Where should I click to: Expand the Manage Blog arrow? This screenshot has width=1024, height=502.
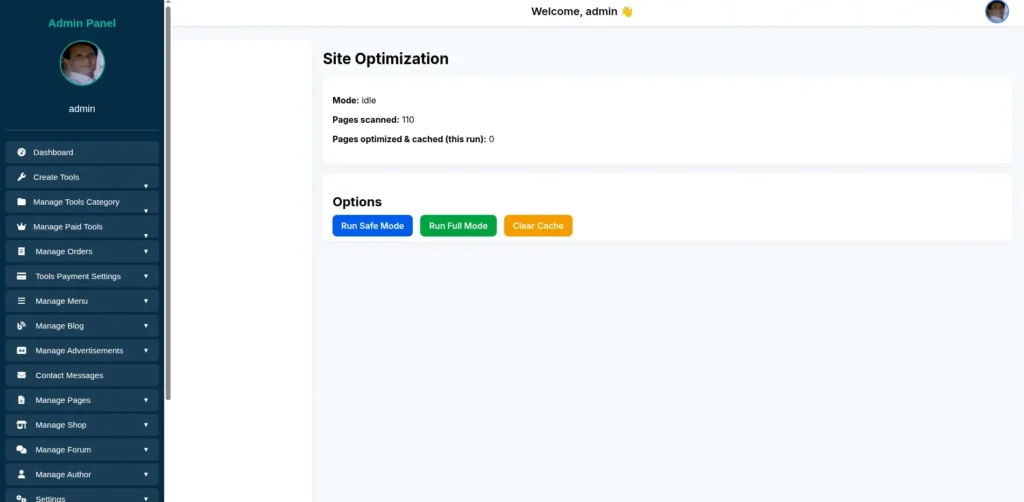(x=146, y=326)
